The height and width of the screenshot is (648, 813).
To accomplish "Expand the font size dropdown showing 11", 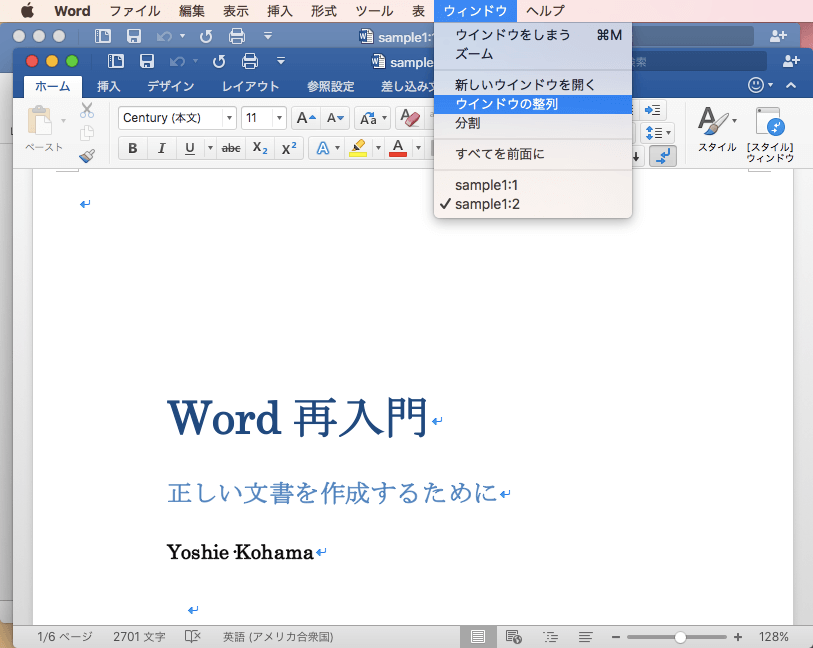I will (278, 118).
